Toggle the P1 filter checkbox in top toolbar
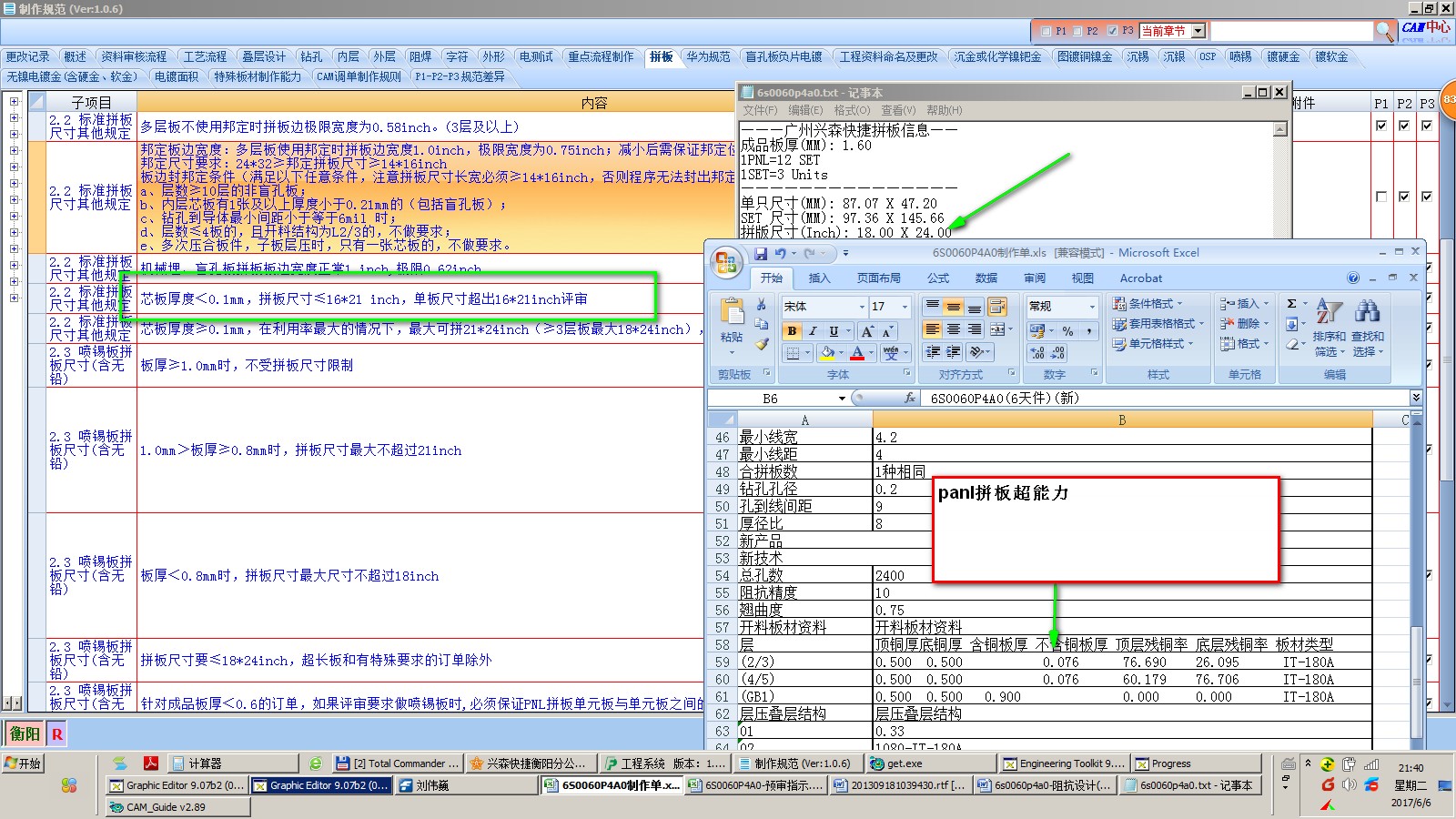Screen dimensions: 1456x819 pyautogui.click(x=1046, y=31)
